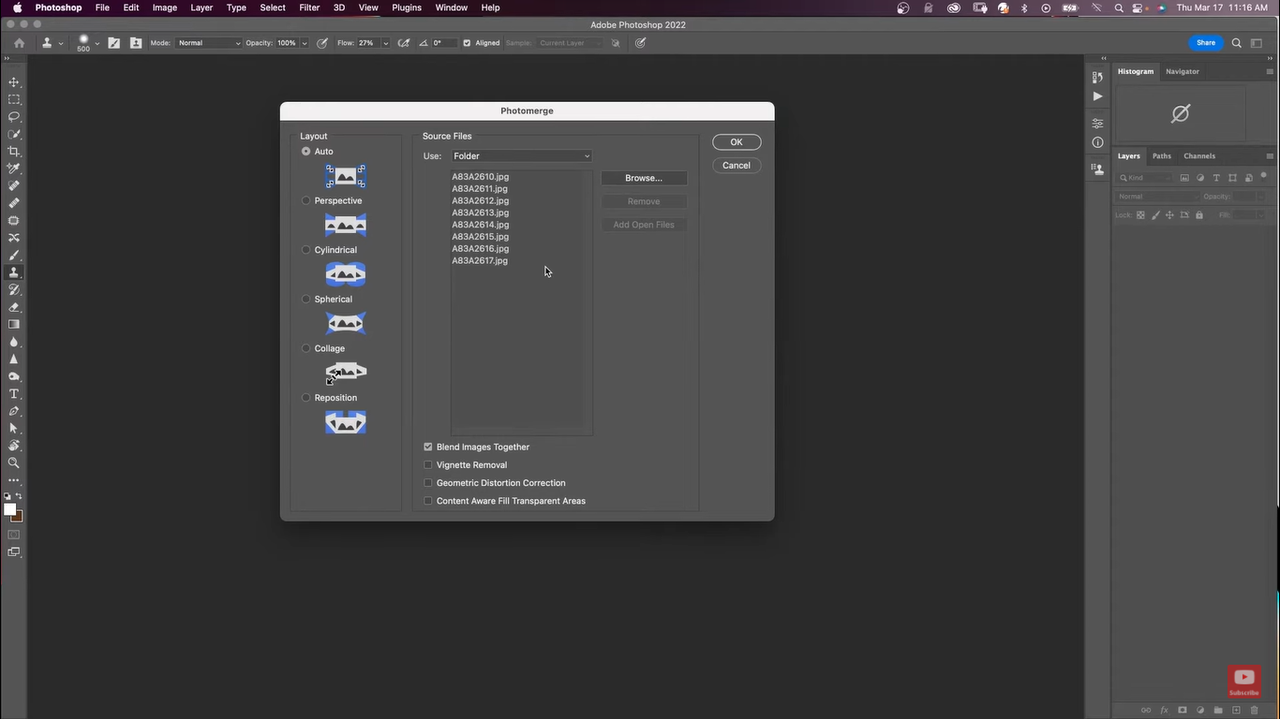Open the workspace switcher icon
1280x719 pixels.
pyautogui.click(x=1257, y=43)
